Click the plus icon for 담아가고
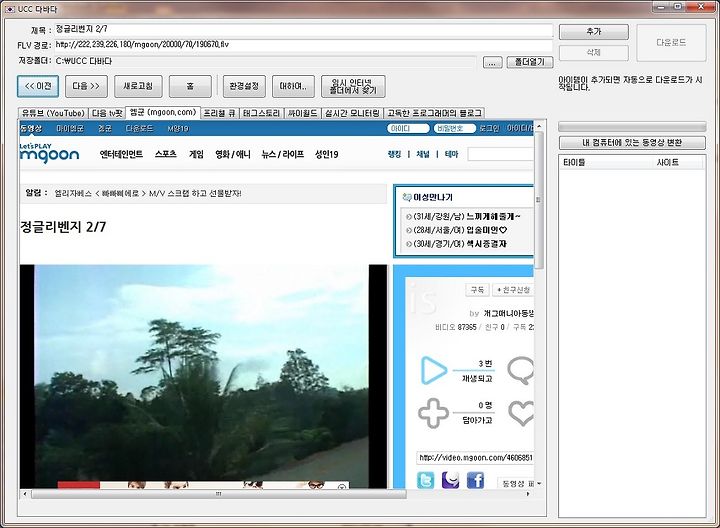Viewport: 720px width, 528px height. tap(433, 413)
